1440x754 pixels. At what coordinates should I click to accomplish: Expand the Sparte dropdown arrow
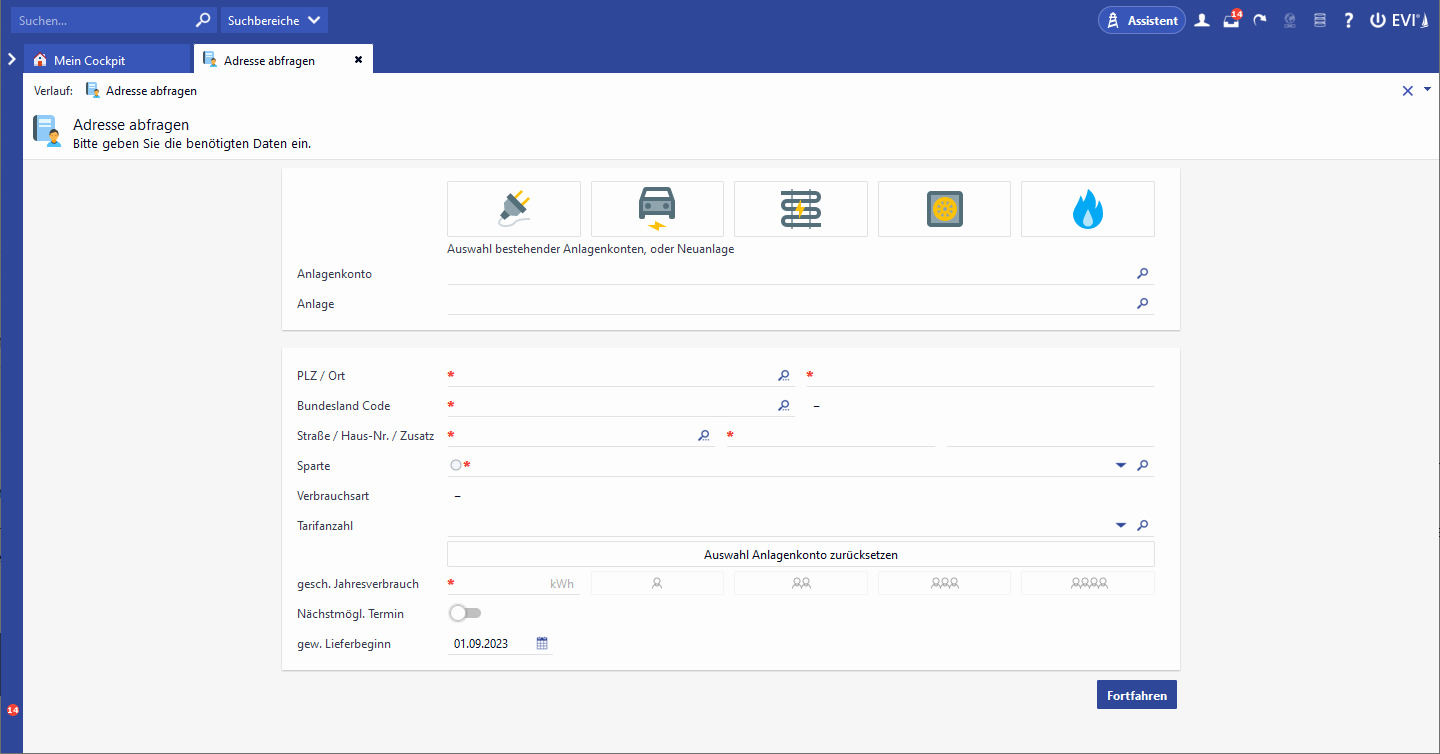tap(1120, 466)
